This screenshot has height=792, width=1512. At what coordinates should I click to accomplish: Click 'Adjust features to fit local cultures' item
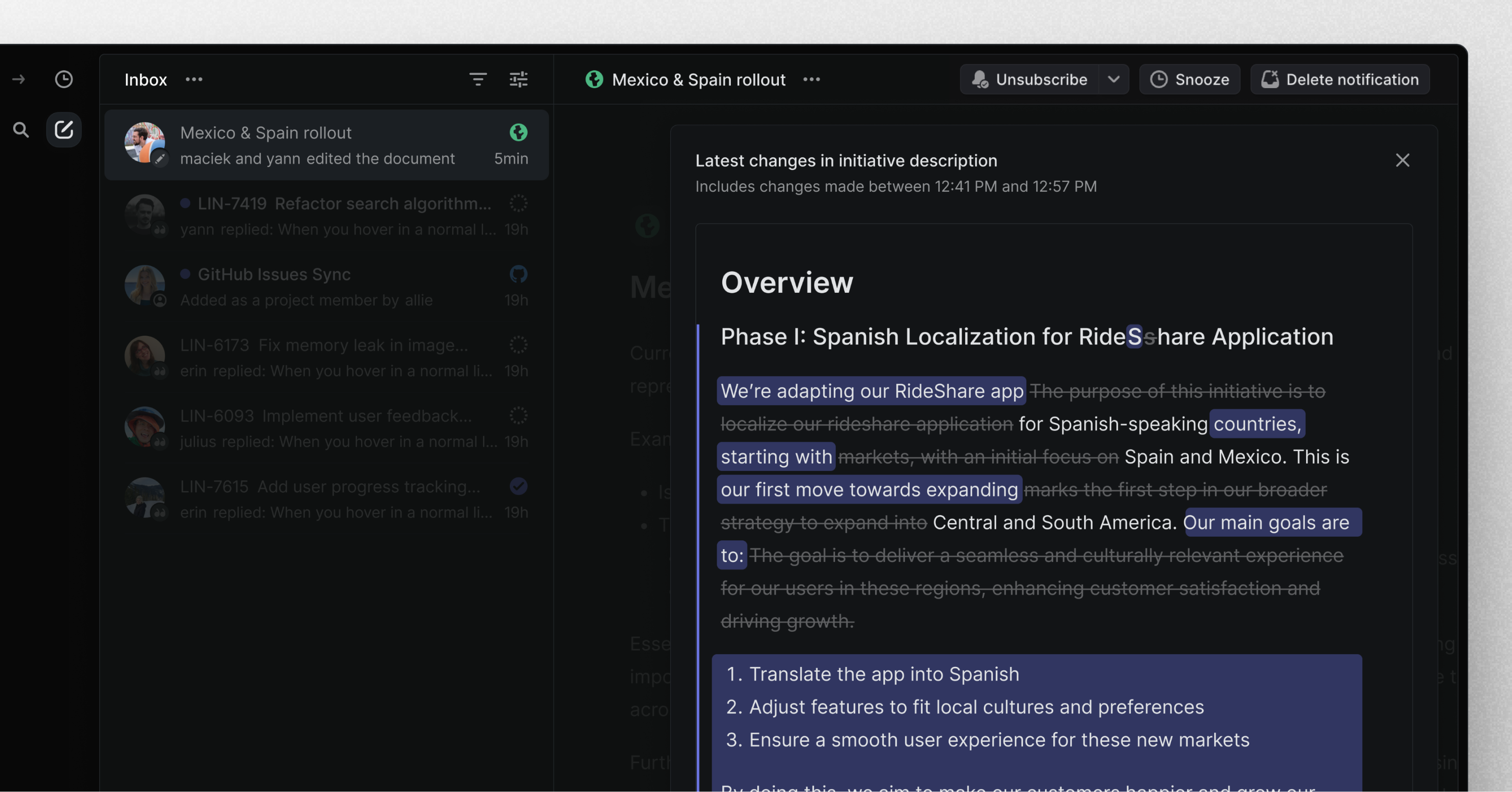pos(976,707)
